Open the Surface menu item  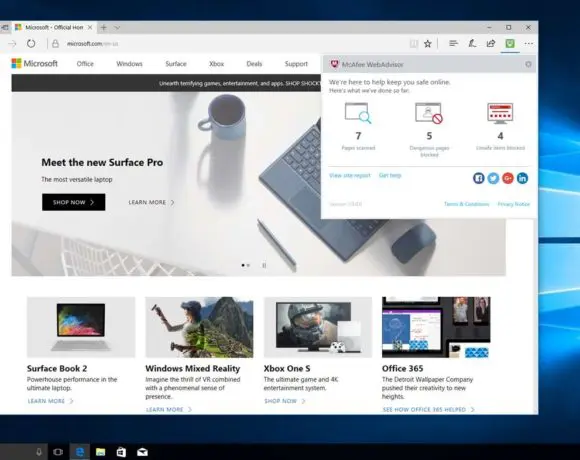[176, 64]
